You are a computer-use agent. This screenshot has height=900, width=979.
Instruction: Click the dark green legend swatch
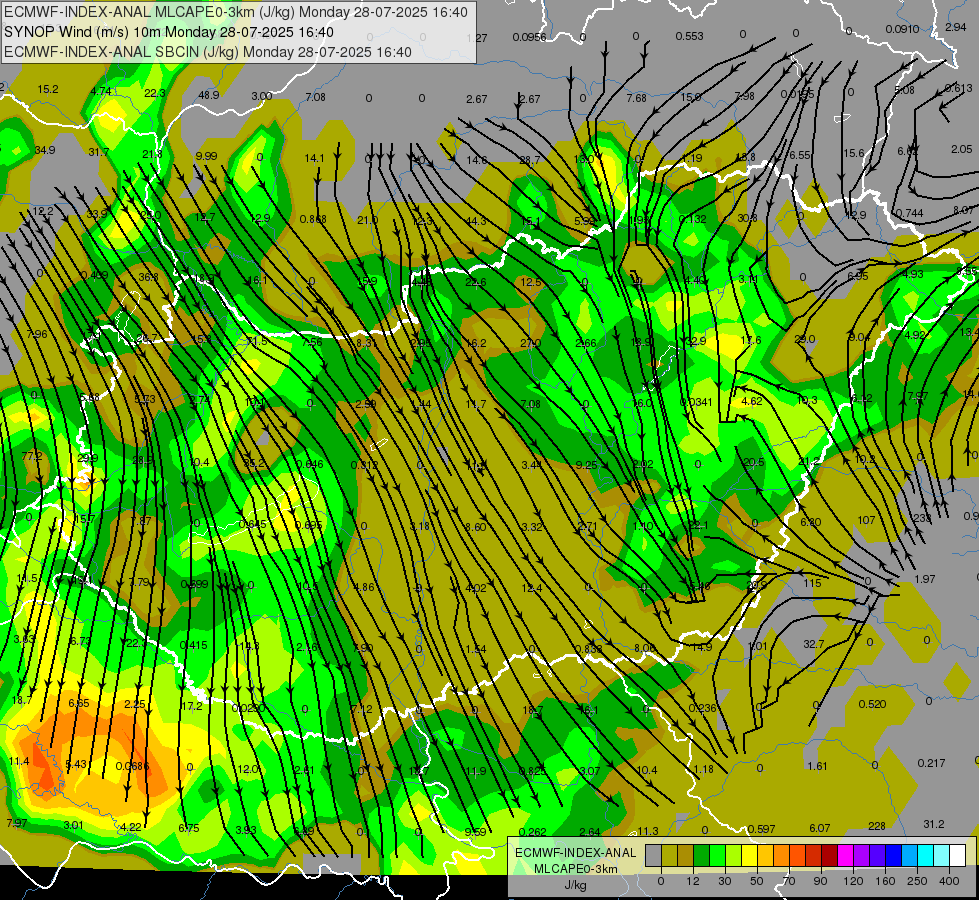pos(702,855)
